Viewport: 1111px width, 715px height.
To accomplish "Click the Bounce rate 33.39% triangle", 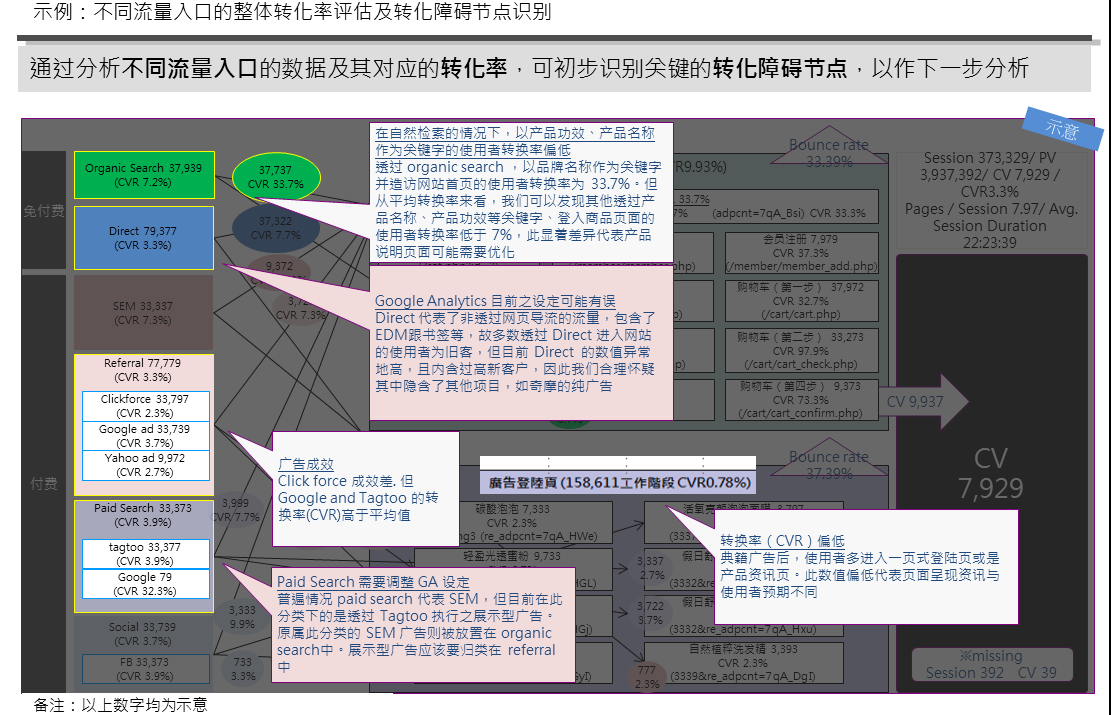I will 829,146.
